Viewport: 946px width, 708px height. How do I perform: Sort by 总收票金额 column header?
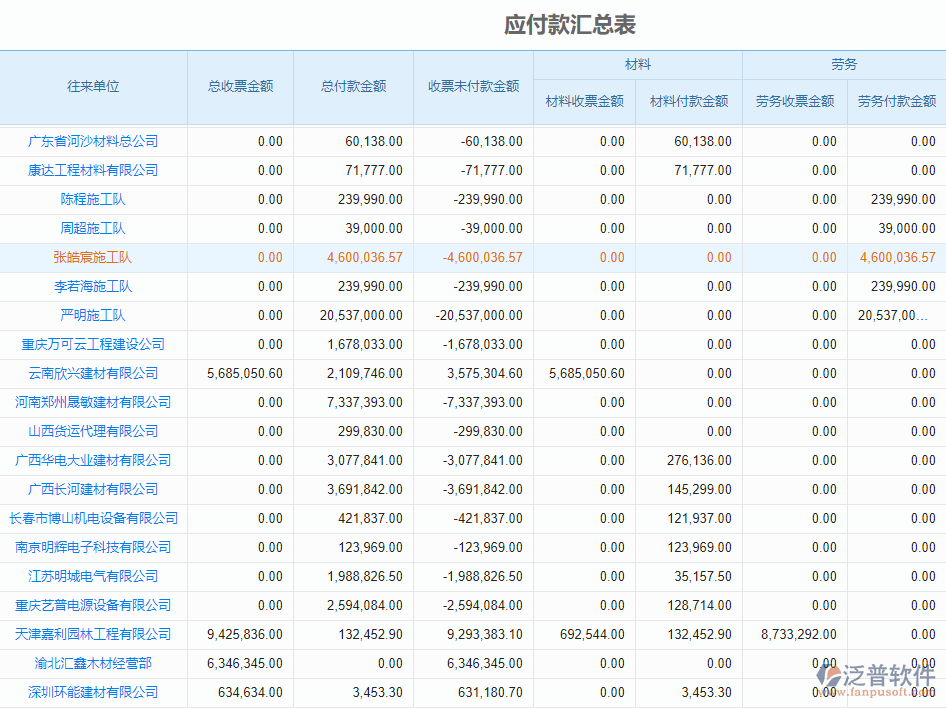(x=240, y=87)
